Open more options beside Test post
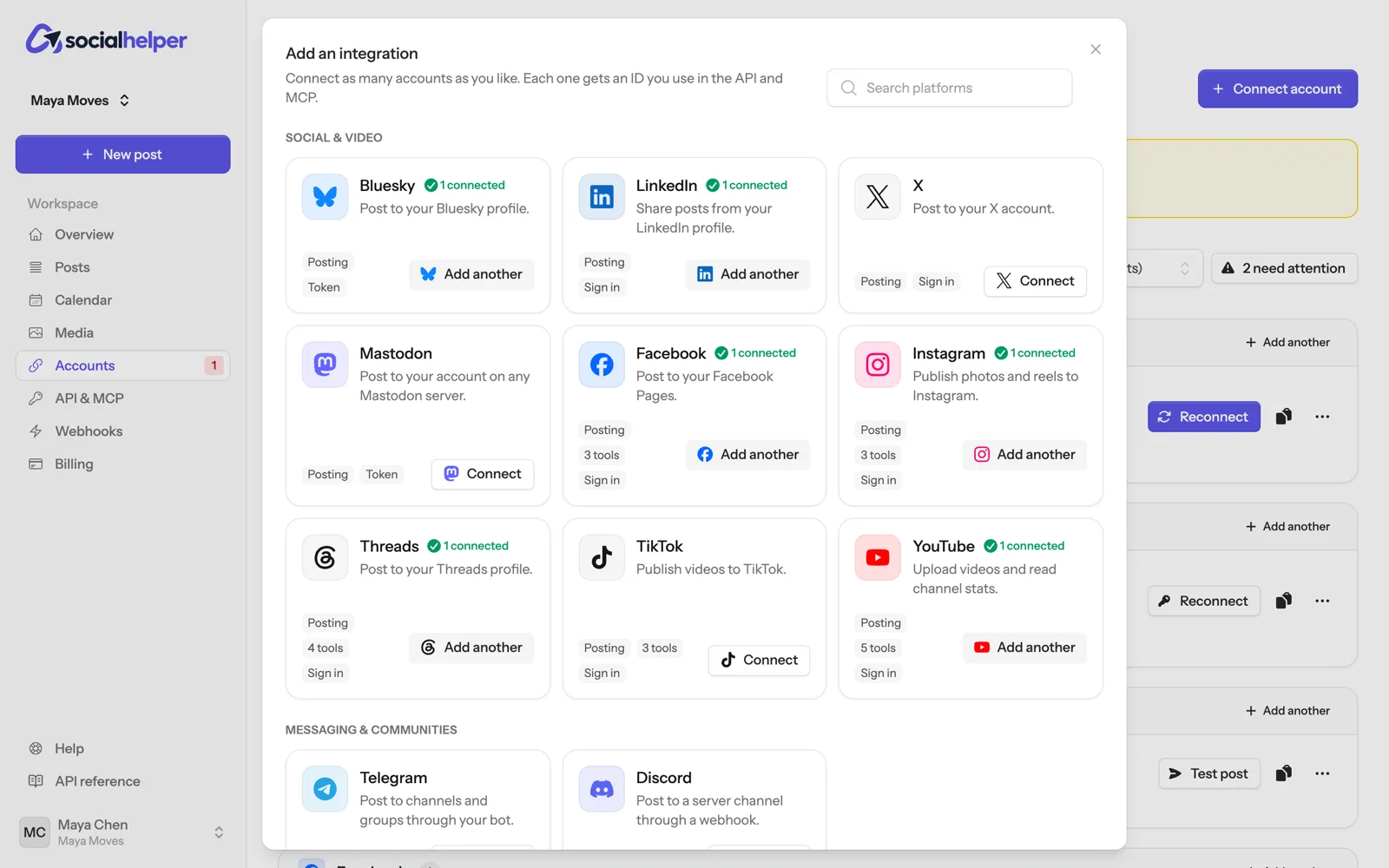The height and width of the screenshot is (868, 1389). pos(1322,773)
